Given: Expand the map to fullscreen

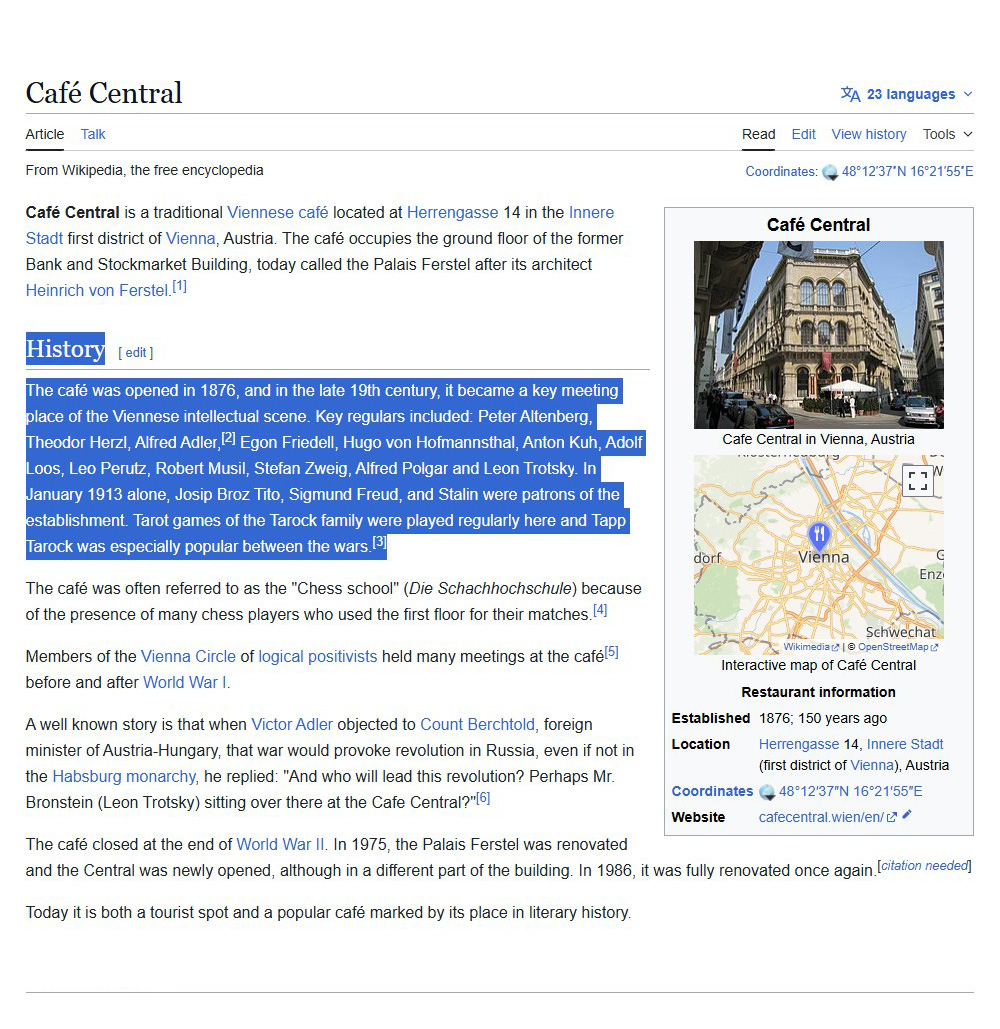Looking at the screenshot, I should 918,481.
